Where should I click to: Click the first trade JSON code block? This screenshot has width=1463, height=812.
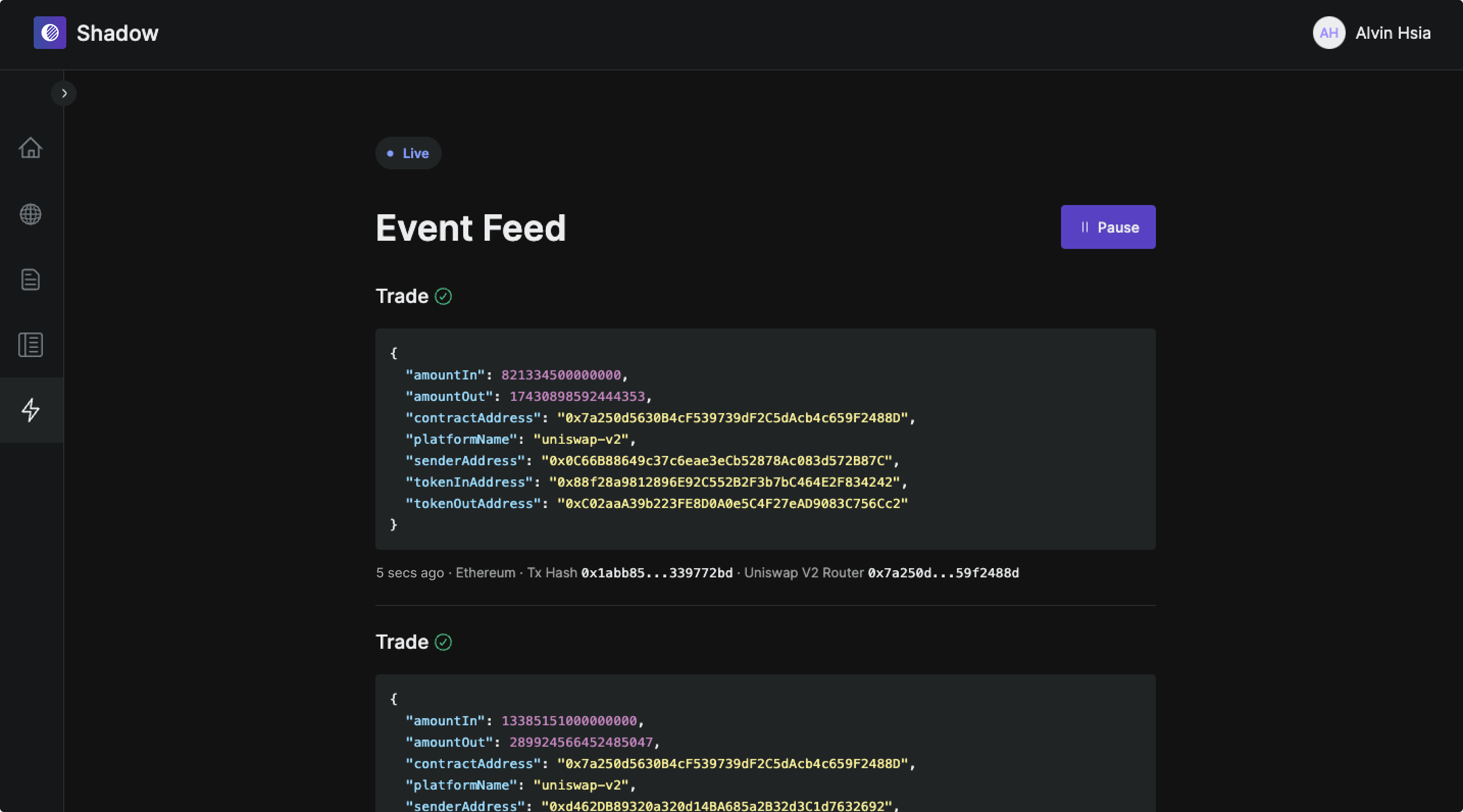tap(766, 439)
